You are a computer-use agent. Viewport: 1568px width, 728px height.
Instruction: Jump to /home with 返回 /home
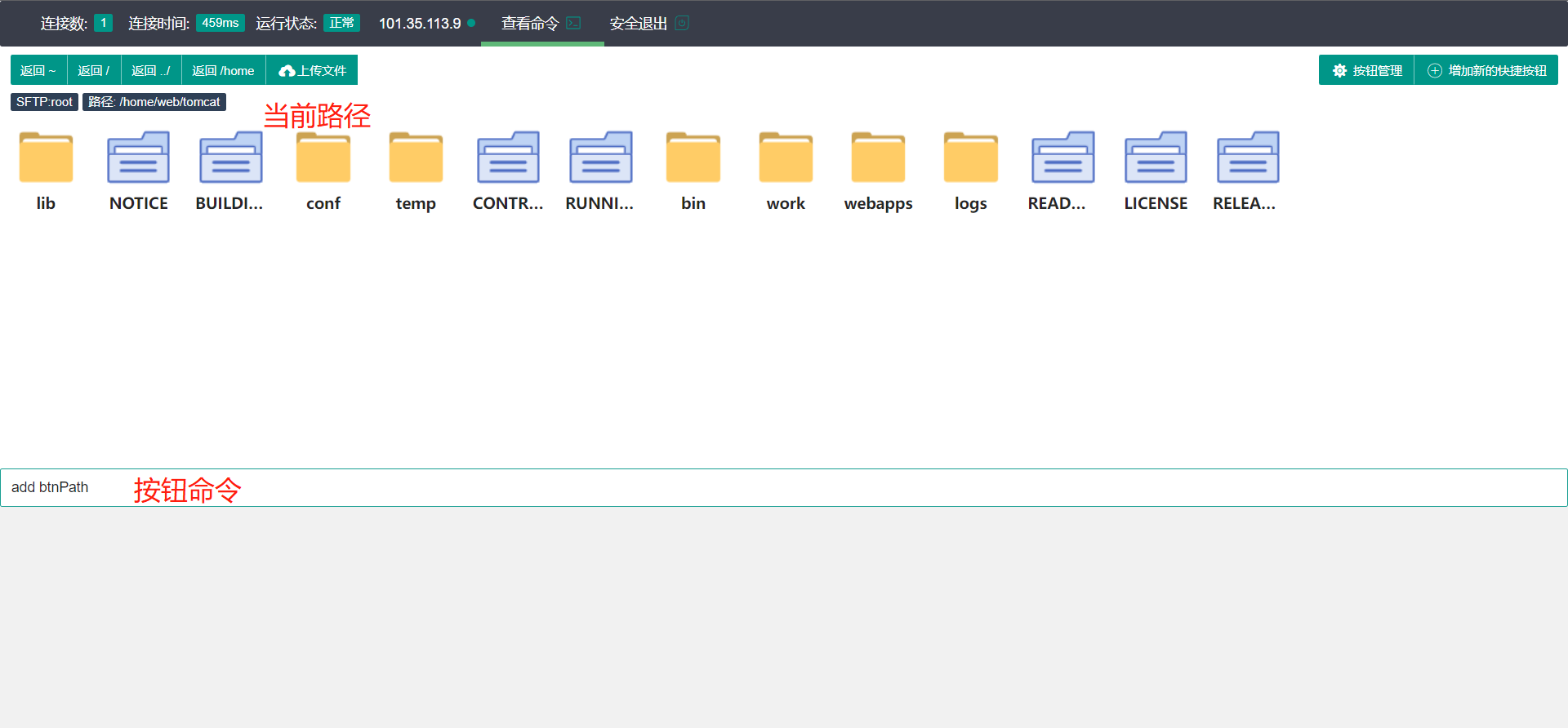[x=223, y=70]
